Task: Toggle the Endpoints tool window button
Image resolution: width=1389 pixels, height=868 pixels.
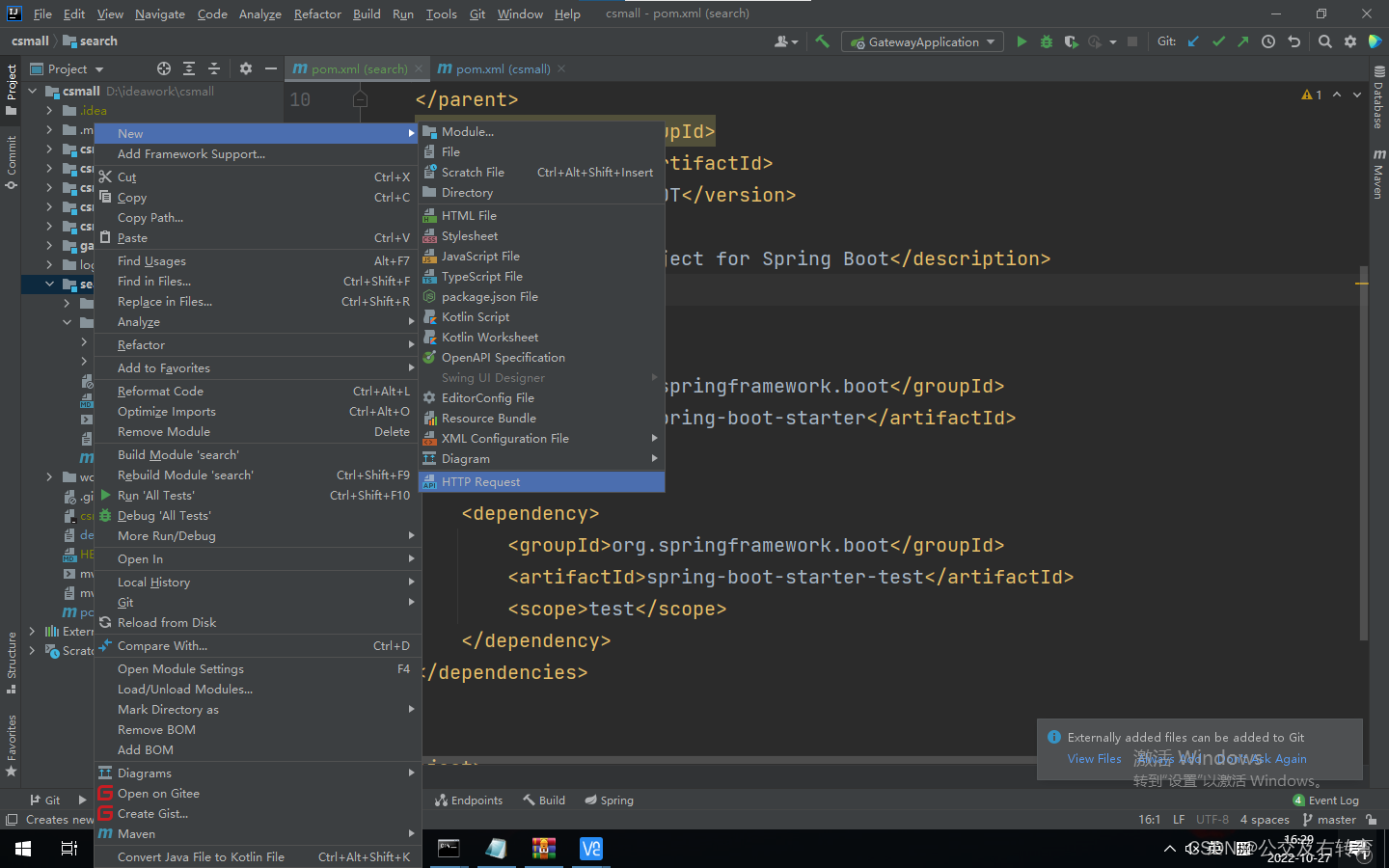Action: [469, 800]
